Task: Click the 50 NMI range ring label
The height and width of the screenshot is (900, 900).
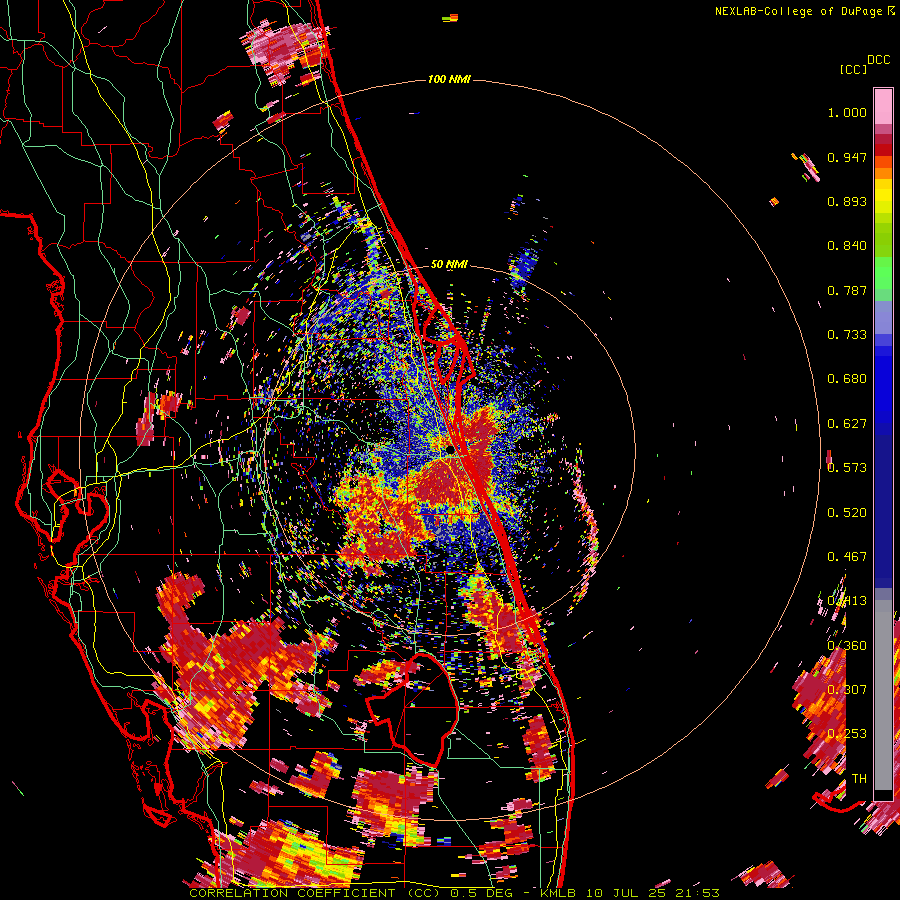Action: tap(449, 265)
